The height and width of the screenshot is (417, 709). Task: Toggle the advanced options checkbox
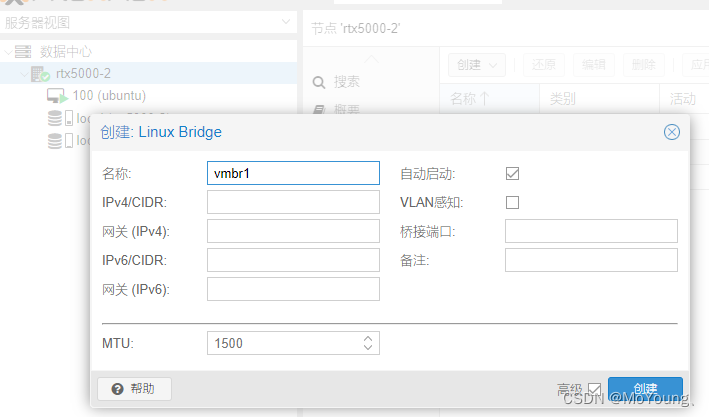click(x=595, y=389)
